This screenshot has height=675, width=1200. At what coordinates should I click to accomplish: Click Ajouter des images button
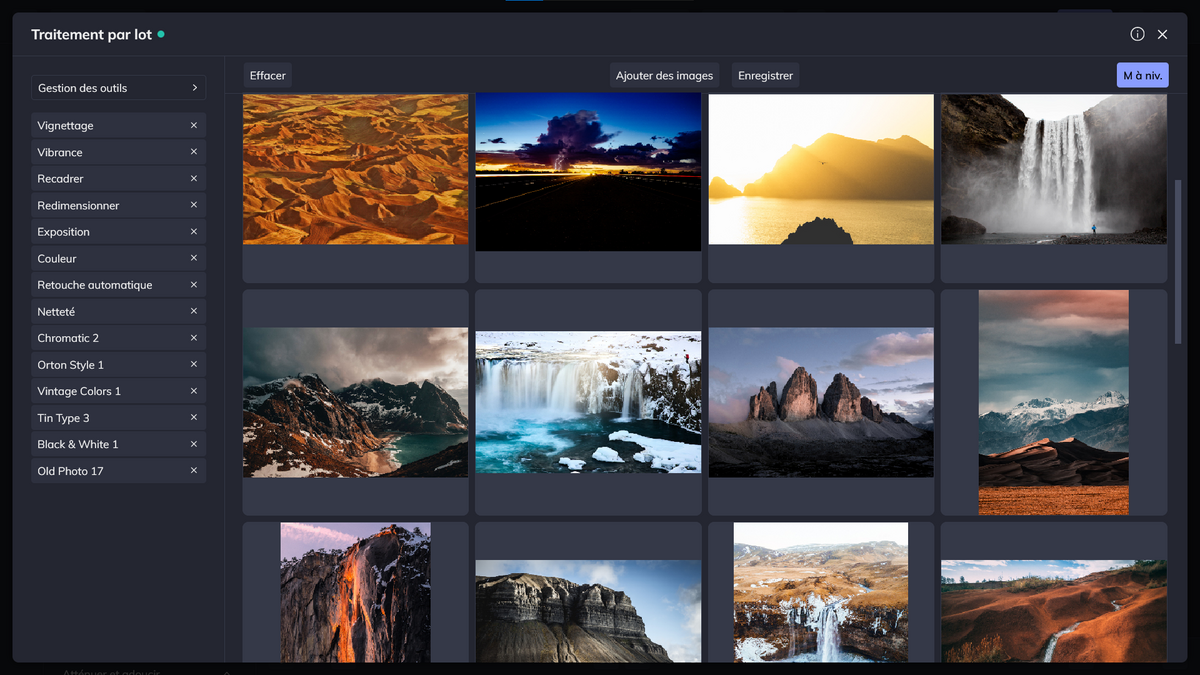[x=665, y=75]
